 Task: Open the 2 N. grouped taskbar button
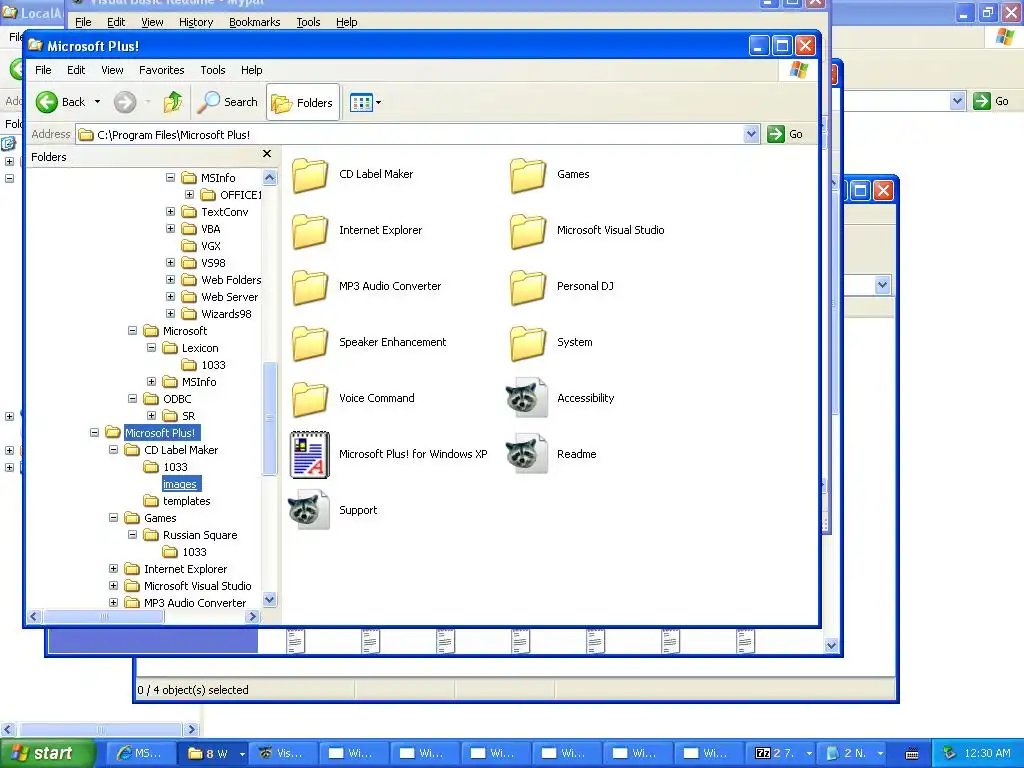(856, 753)
